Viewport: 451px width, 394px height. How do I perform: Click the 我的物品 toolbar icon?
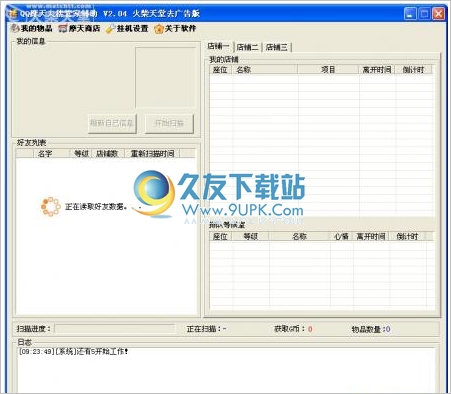tap(15, 29)
